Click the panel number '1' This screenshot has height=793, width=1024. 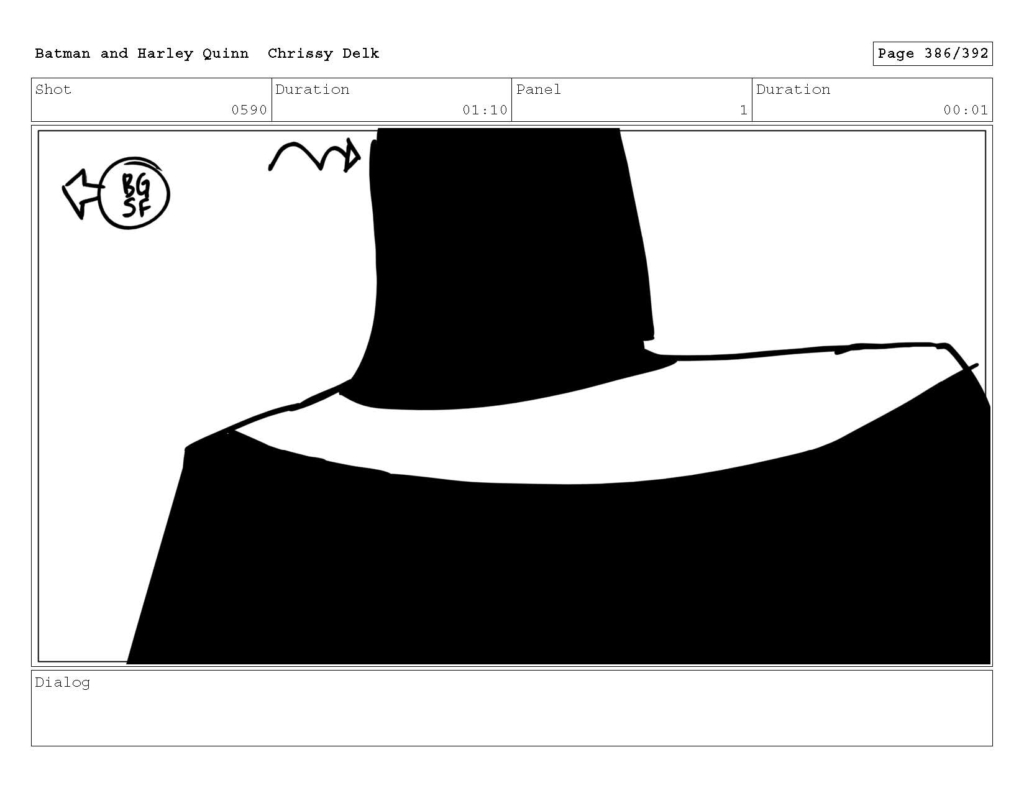tap(743, 110)
